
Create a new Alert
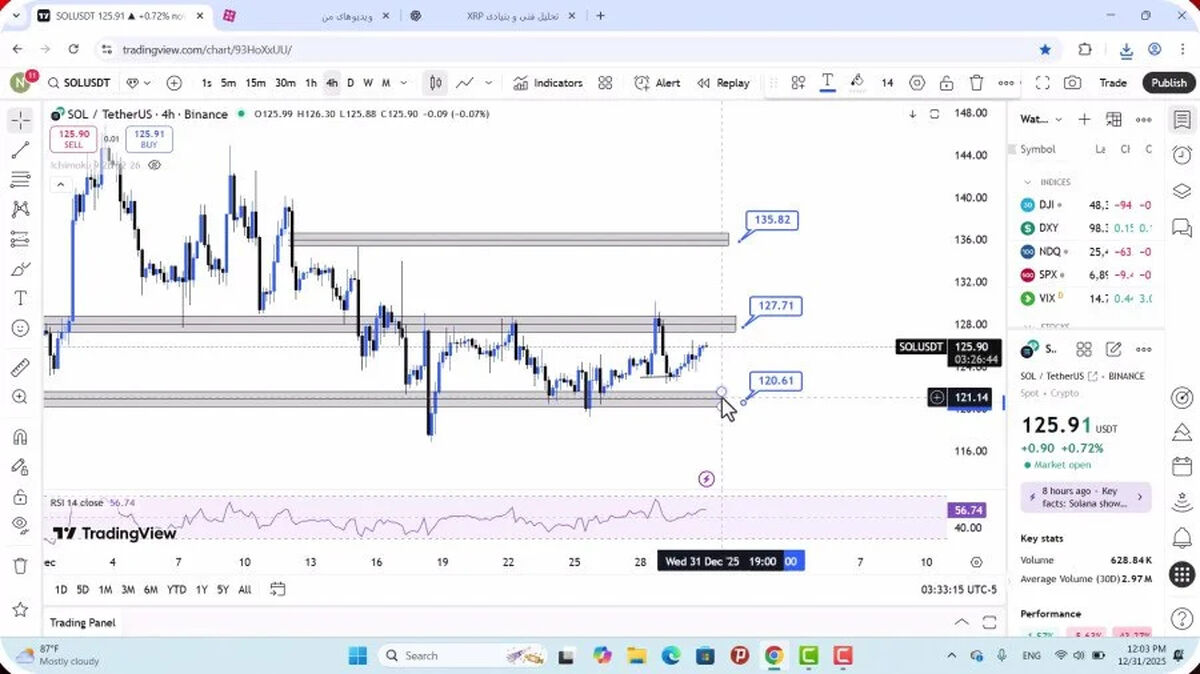pos(658,83)
